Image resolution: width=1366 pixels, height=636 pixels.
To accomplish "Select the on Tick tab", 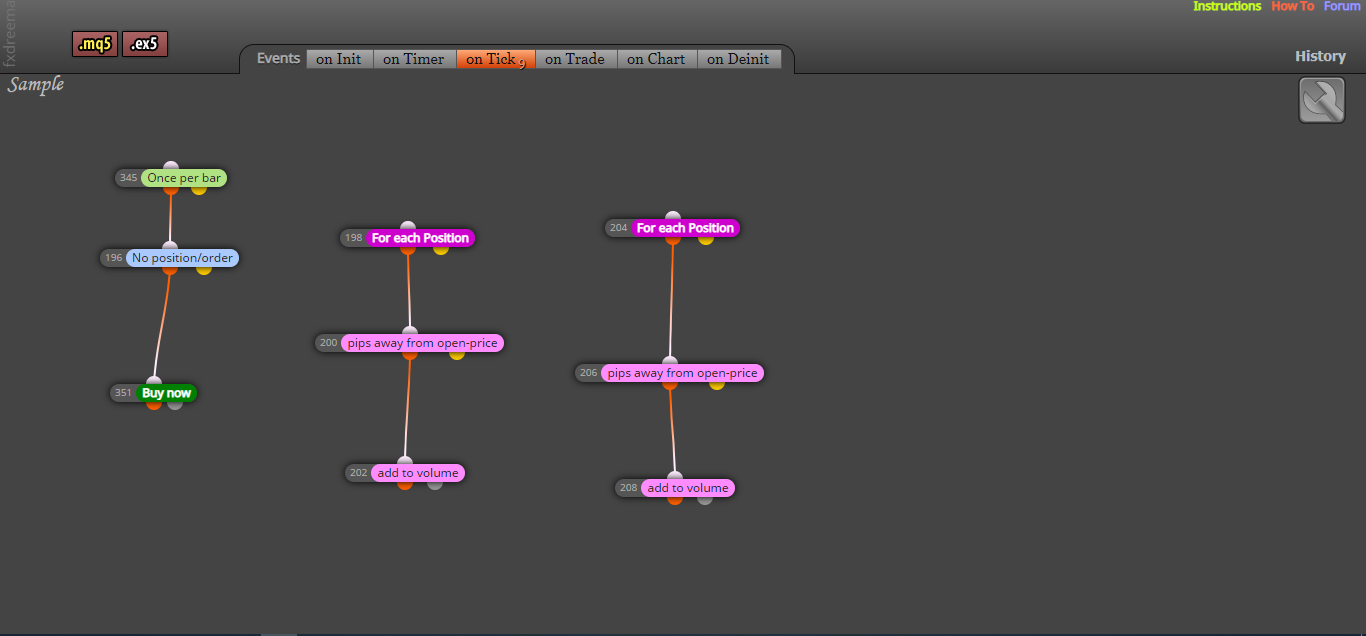I will [496, 59].
